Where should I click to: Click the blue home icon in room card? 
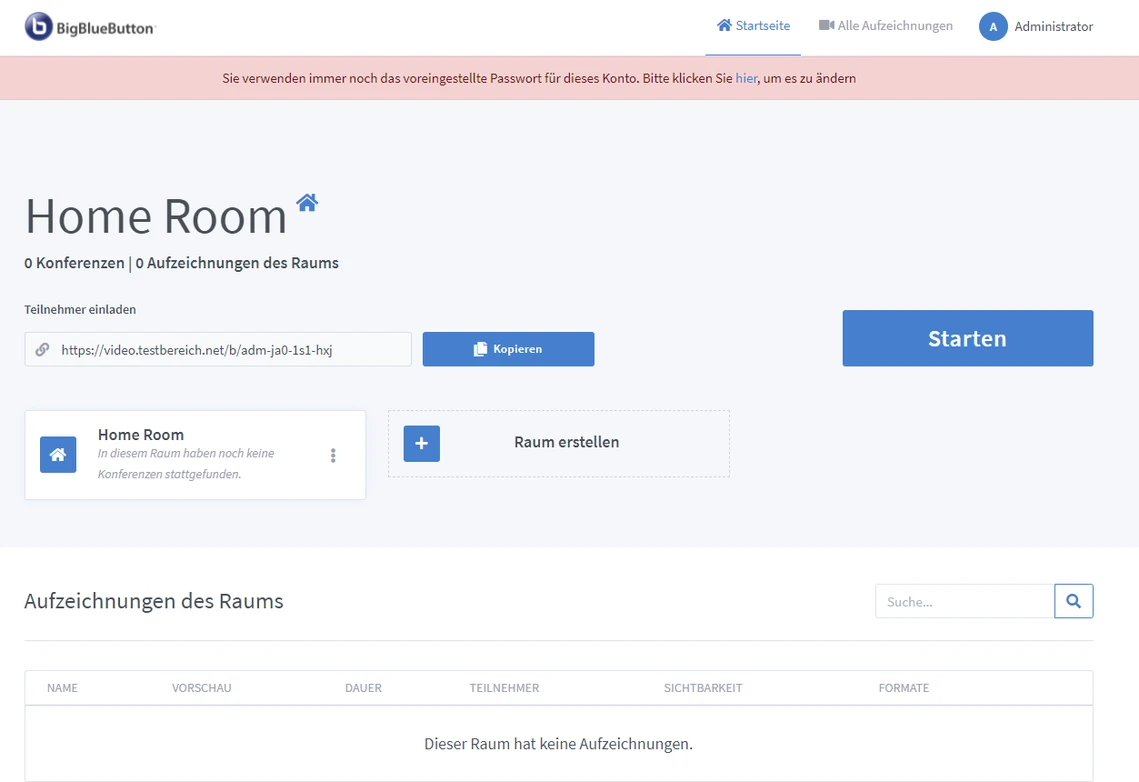click(x=58, y=454)
